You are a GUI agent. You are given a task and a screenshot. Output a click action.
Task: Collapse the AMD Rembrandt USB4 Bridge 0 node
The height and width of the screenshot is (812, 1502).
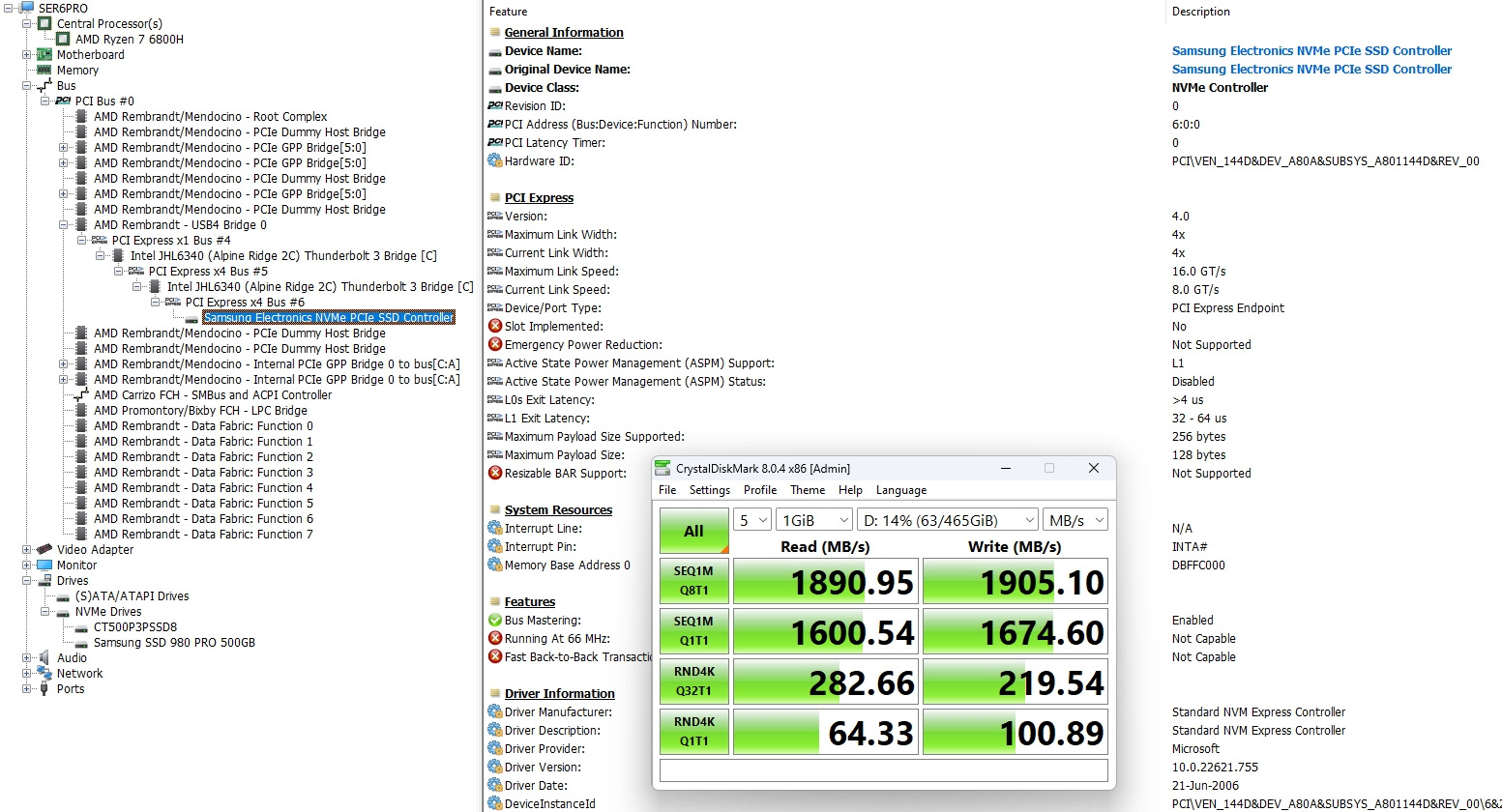64,224
